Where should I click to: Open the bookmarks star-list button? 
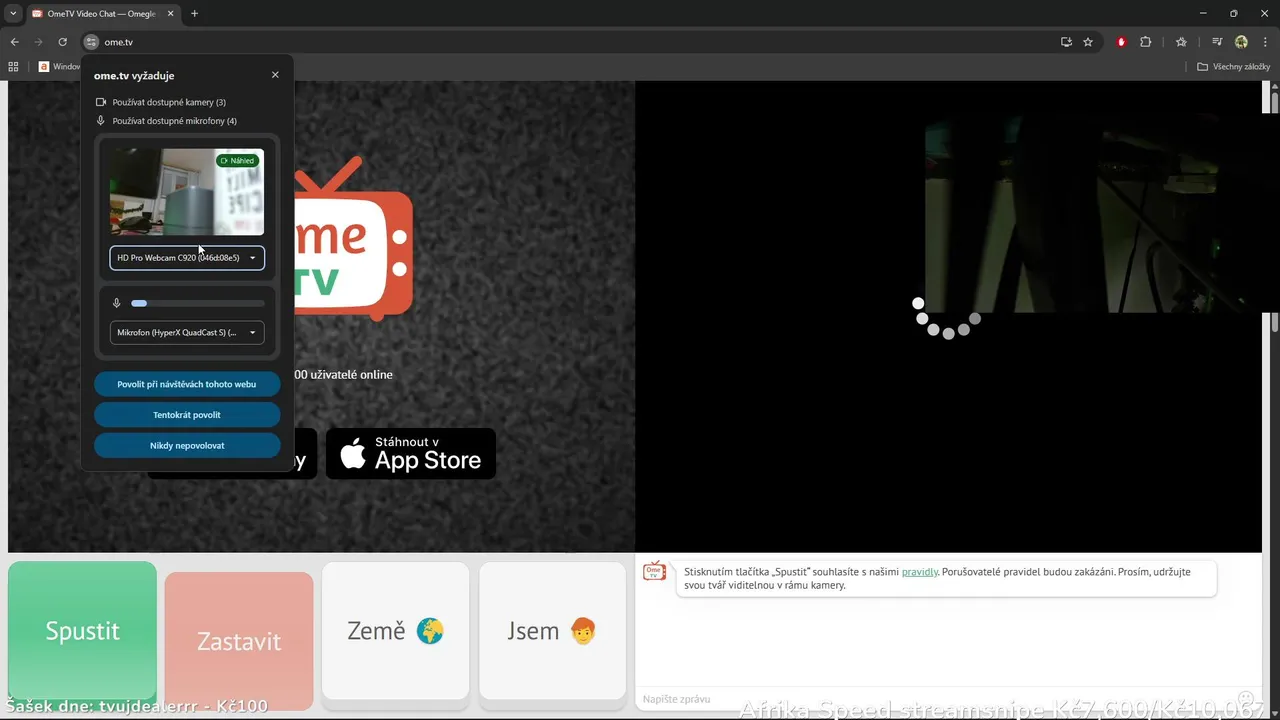click(x=1181, y=42)
